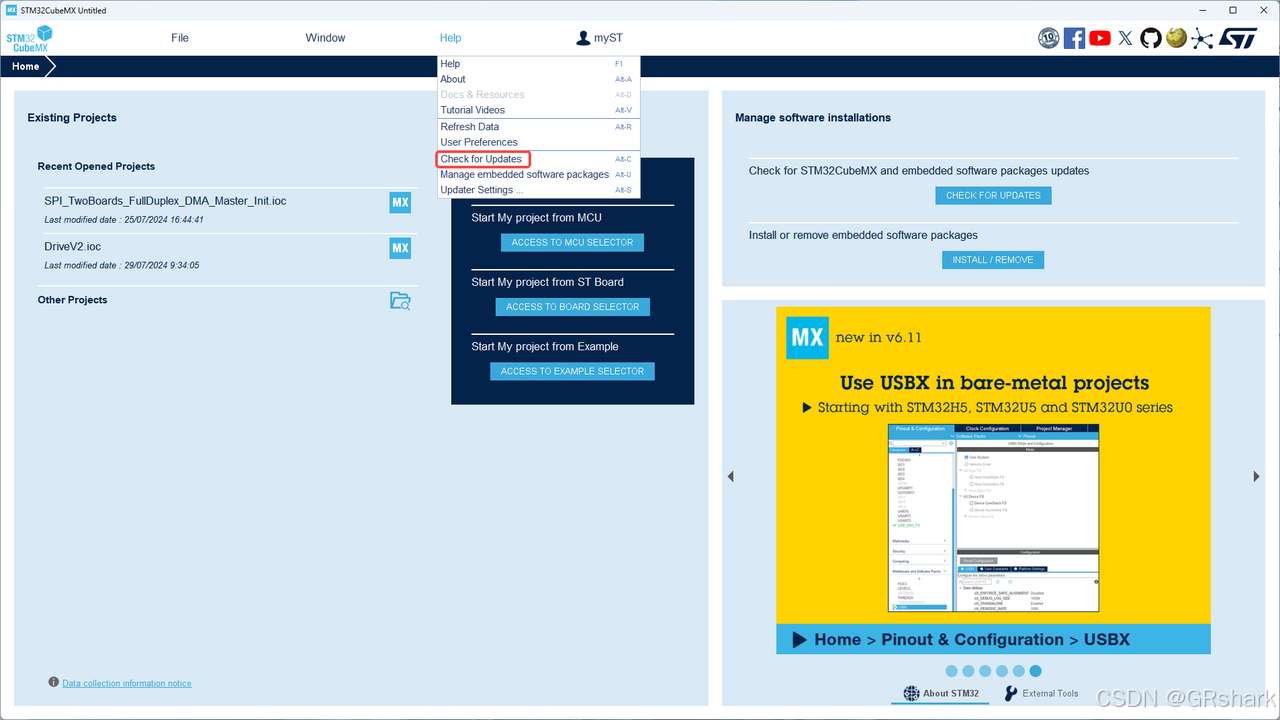Click Other Projects label

72,300
